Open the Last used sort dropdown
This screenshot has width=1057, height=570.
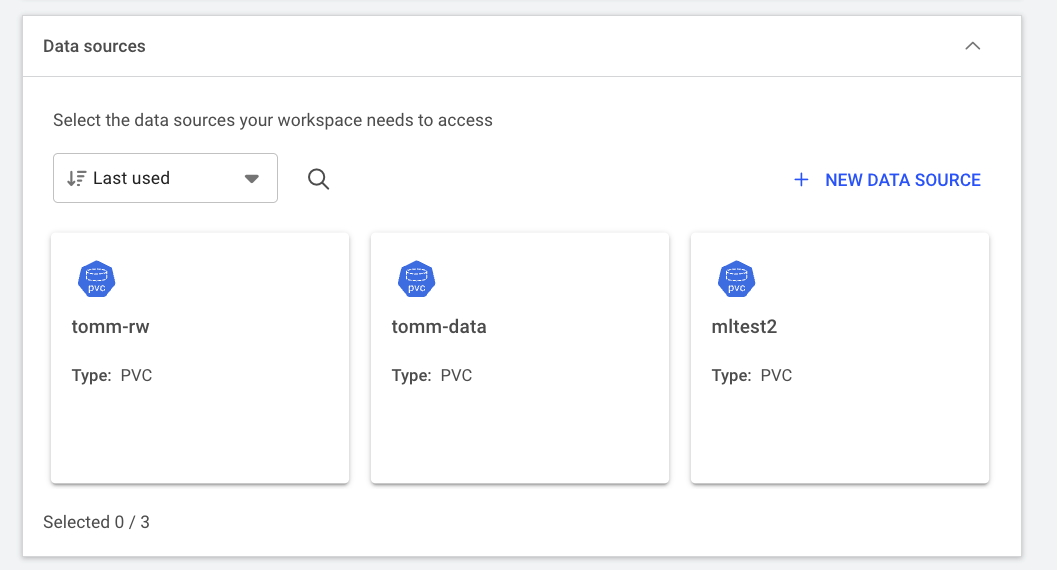[x=165, y=178]
